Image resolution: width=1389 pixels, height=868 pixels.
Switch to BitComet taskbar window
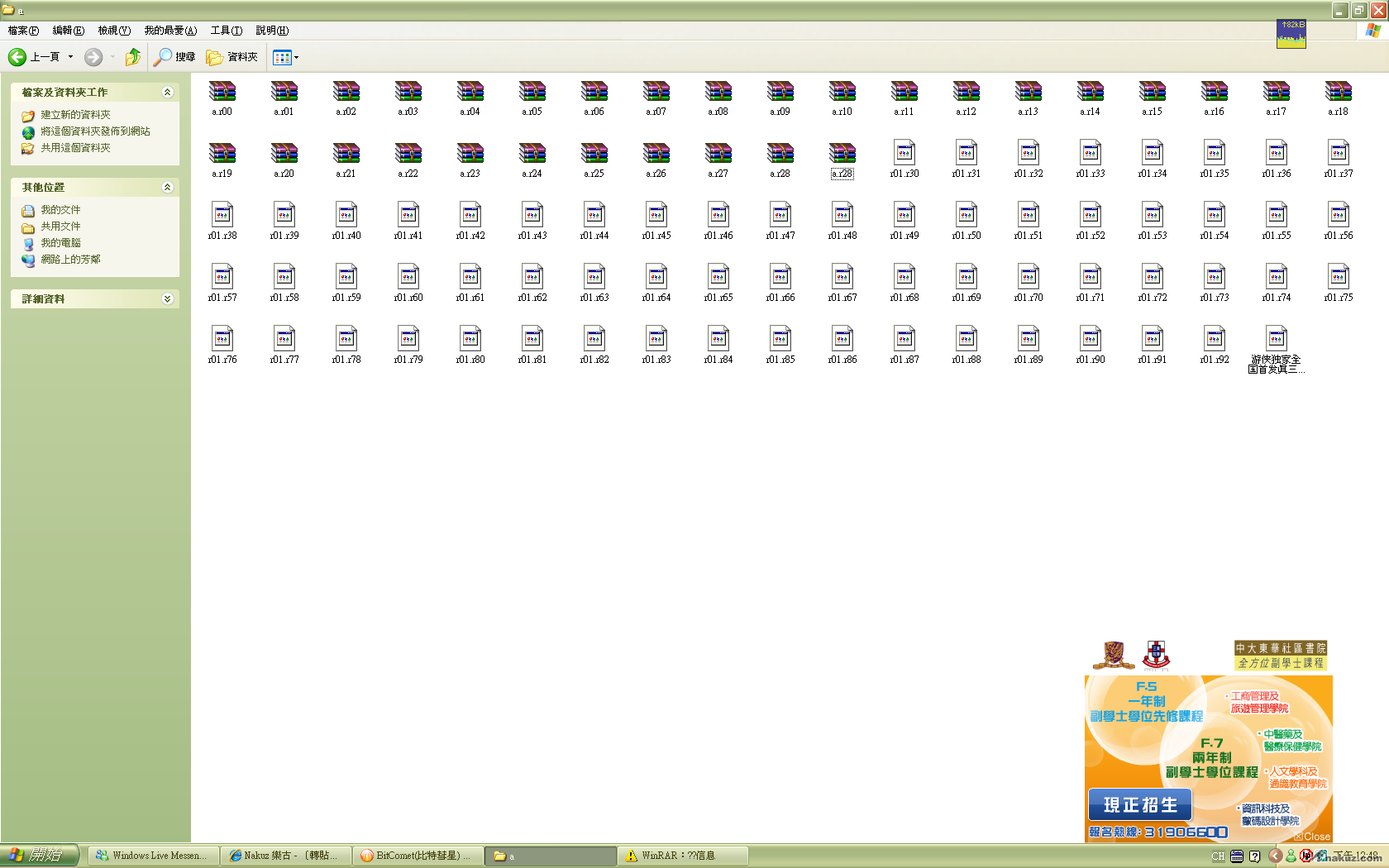click(418, 856)
